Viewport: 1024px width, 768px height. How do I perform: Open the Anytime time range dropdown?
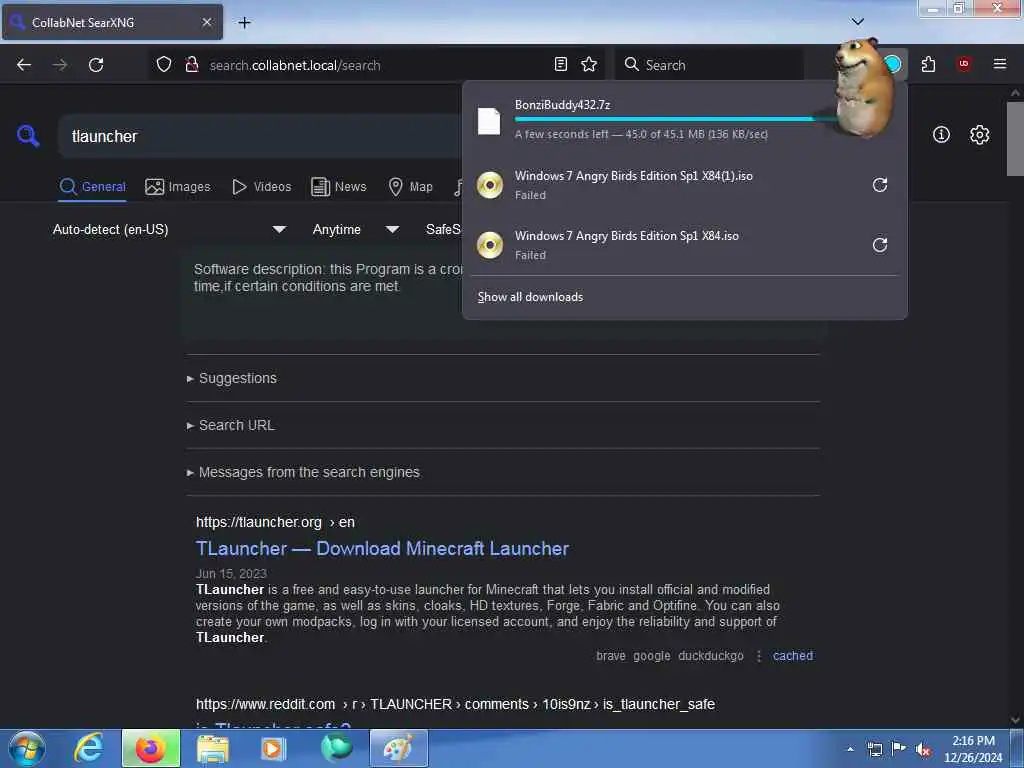click(x=356, y=229)
